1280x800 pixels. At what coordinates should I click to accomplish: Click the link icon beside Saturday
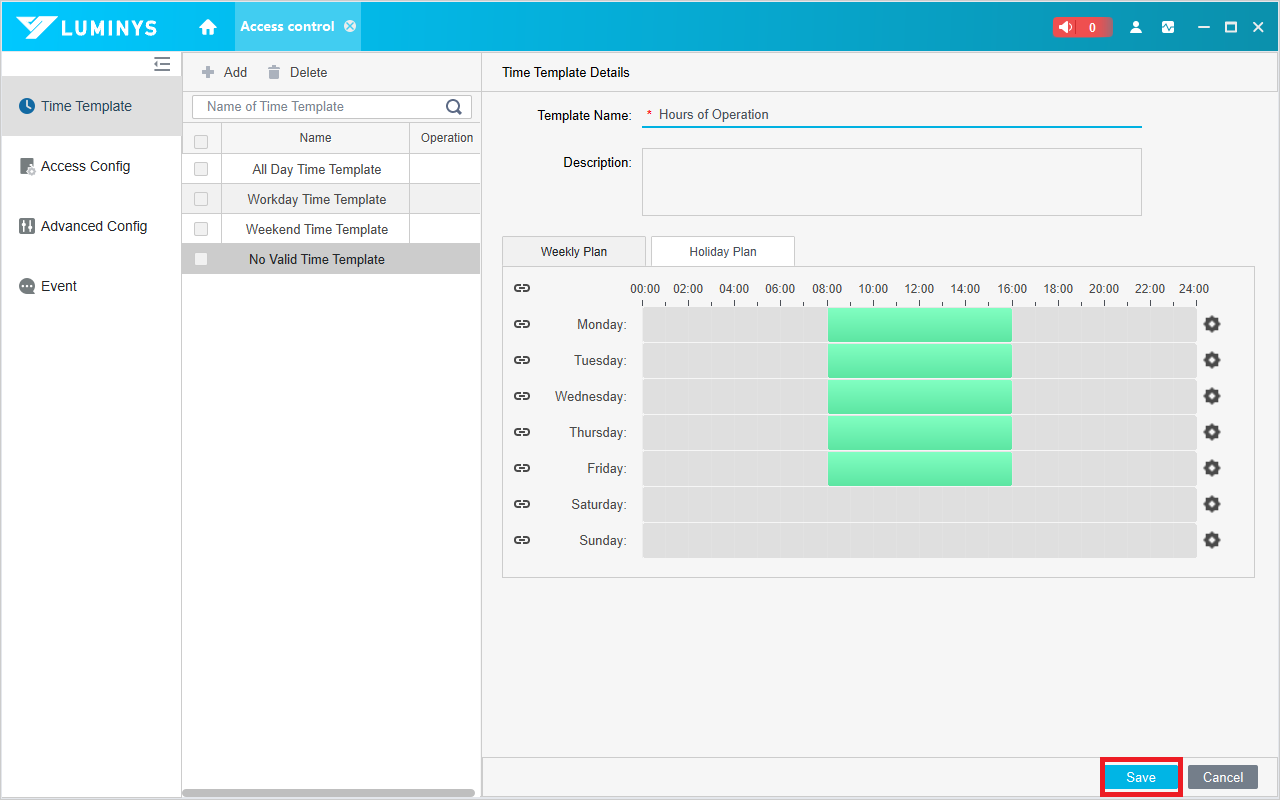tap(522, 504)
